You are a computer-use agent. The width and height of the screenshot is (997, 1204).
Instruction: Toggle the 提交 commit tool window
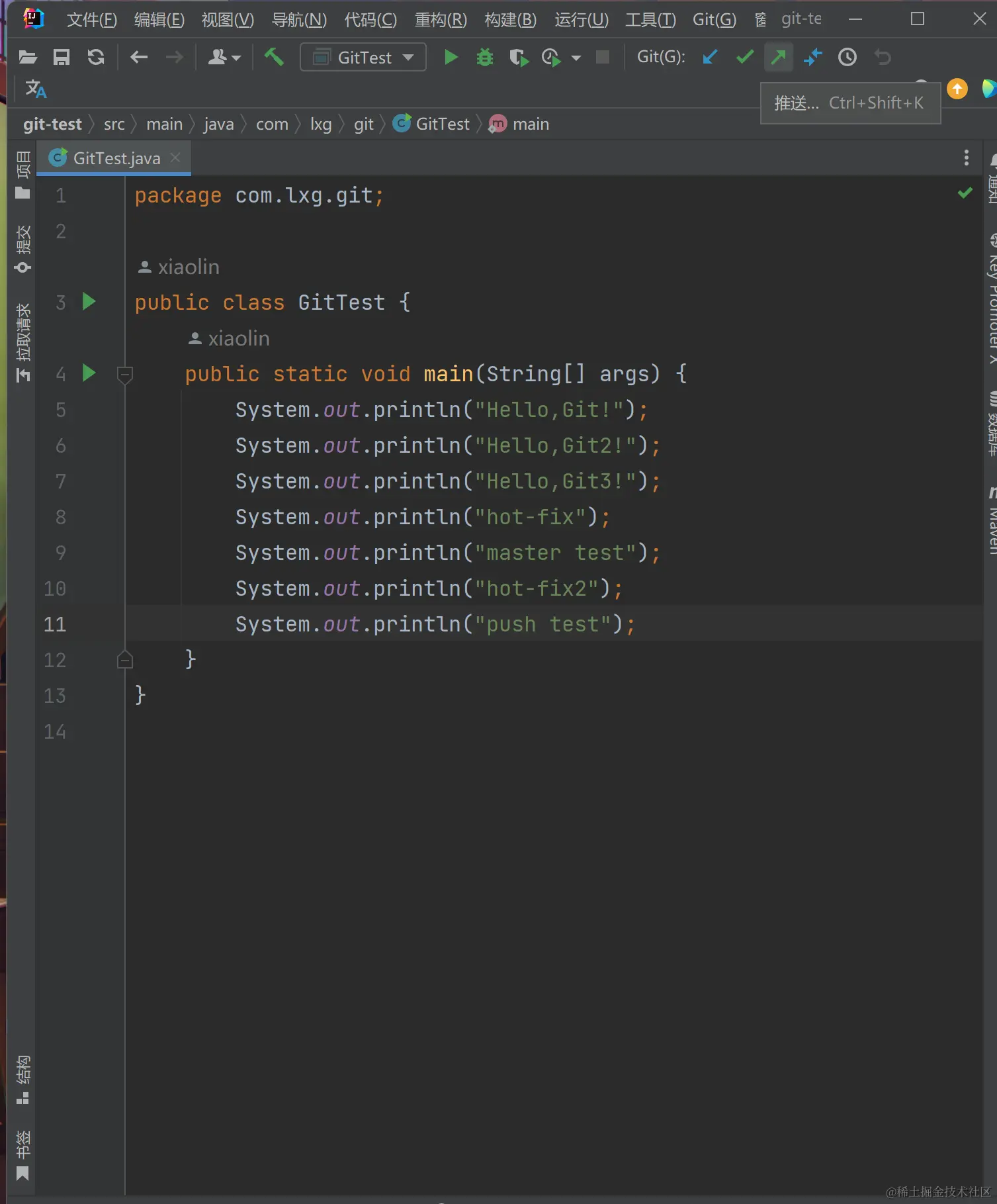pyautogui.click(x=22, y=249)
